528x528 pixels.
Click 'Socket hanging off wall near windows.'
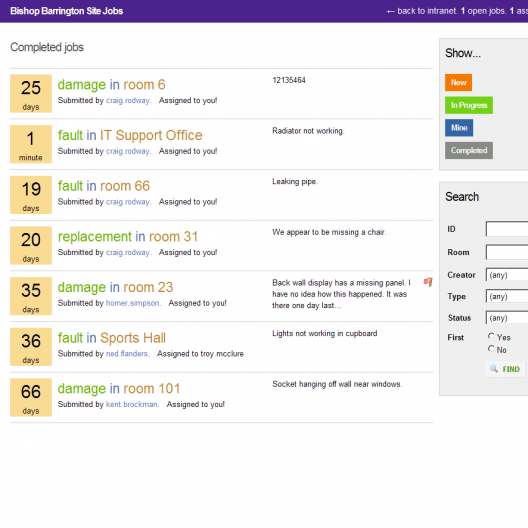click(337, 384)
